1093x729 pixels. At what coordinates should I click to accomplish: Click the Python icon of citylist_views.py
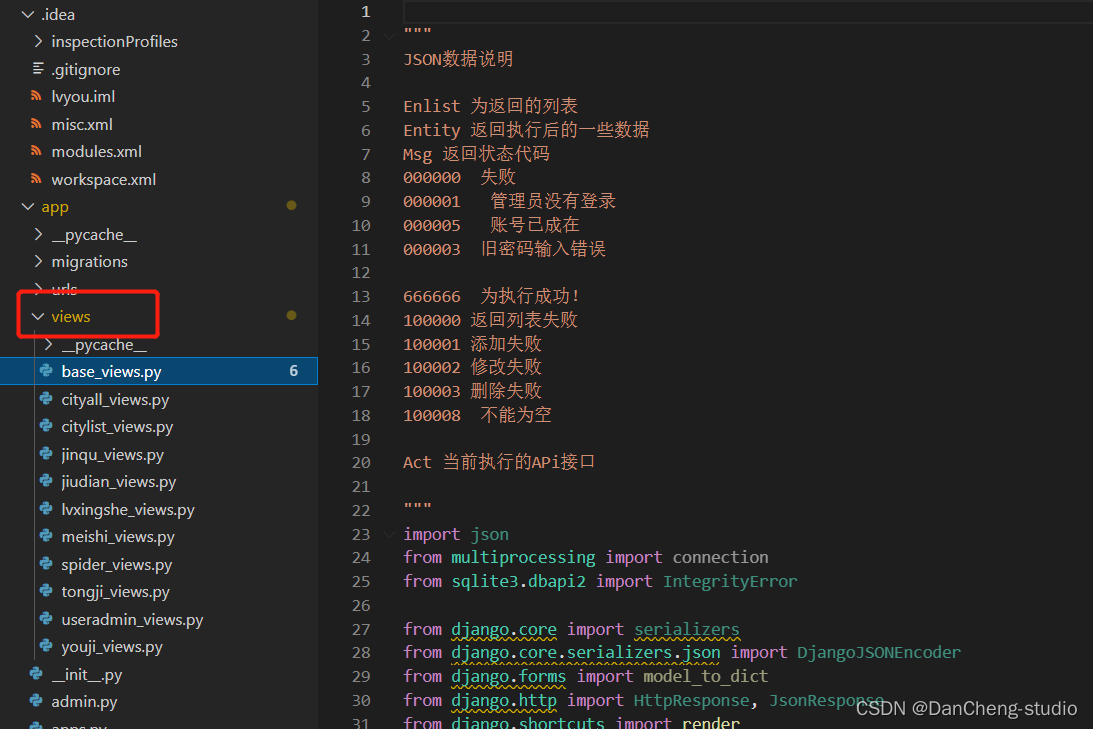click(47, 426)
